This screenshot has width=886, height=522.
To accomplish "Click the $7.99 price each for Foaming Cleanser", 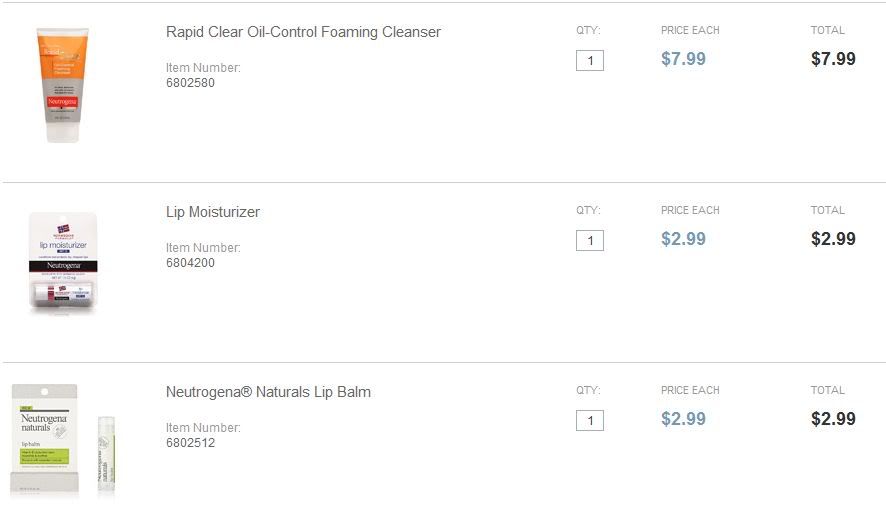I will click(683, 59).
